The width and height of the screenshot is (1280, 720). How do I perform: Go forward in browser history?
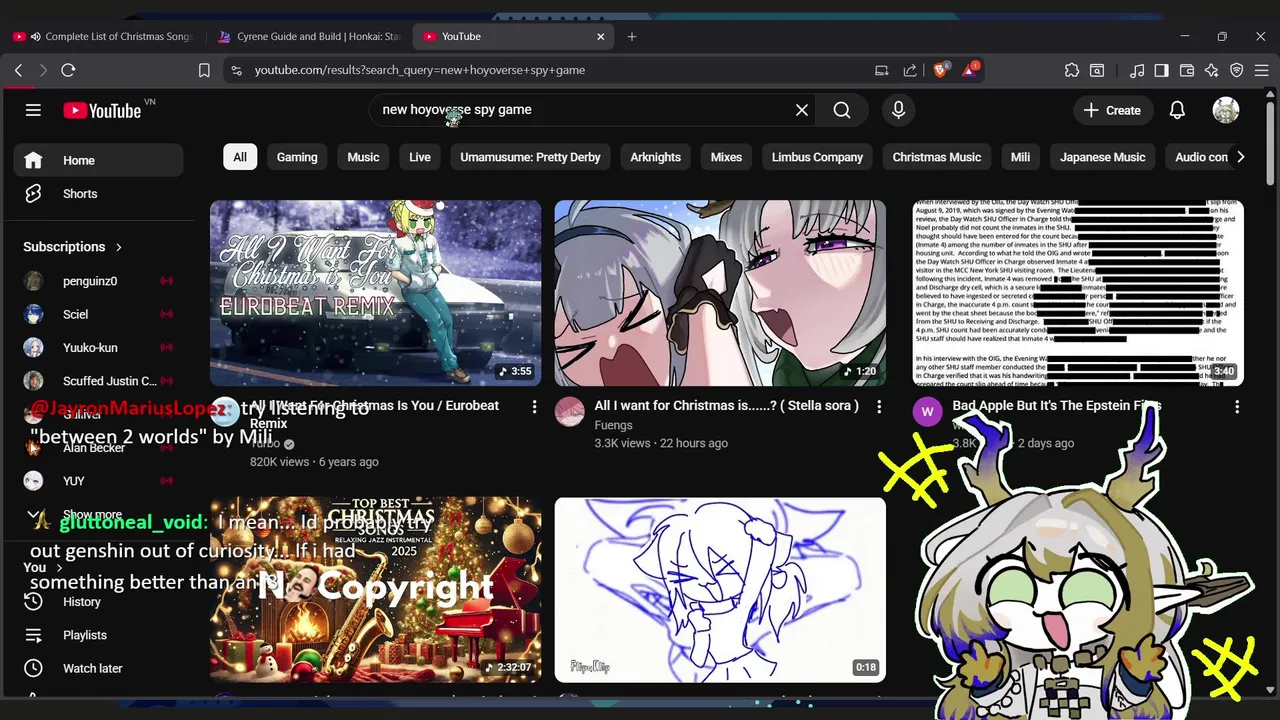(43, 70)
